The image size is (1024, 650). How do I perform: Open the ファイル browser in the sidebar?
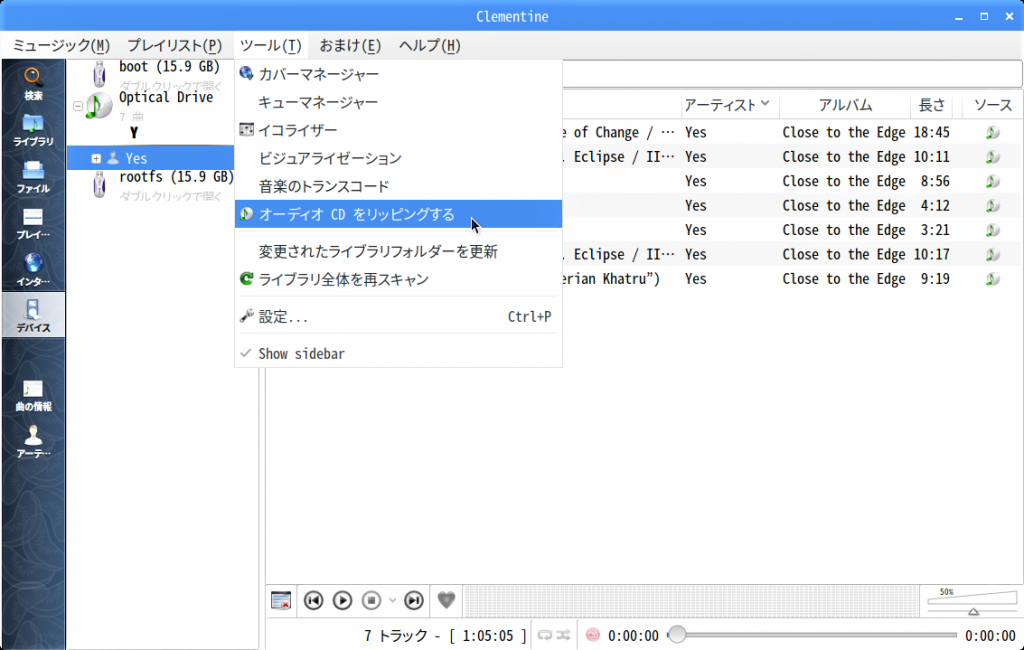(33, 176)
